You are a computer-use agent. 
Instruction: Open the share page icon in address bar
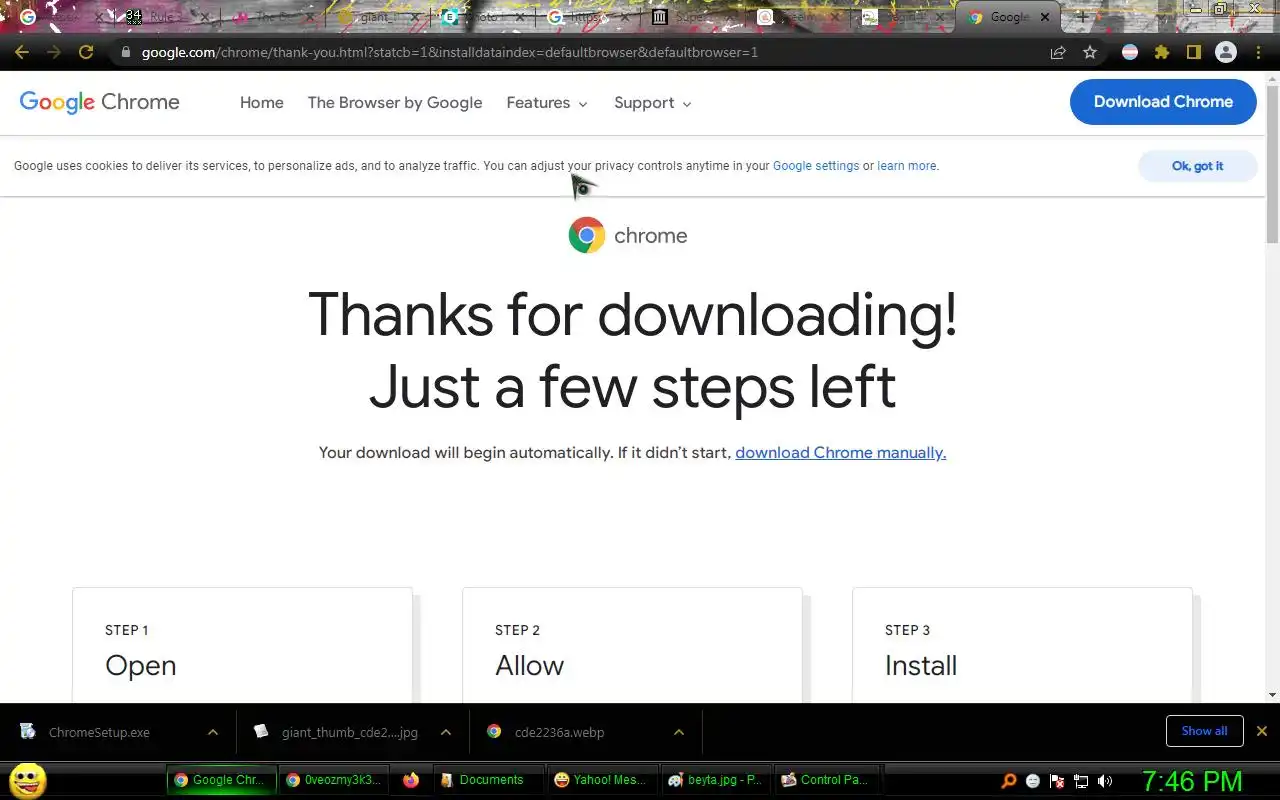[x=1058, y=52]
